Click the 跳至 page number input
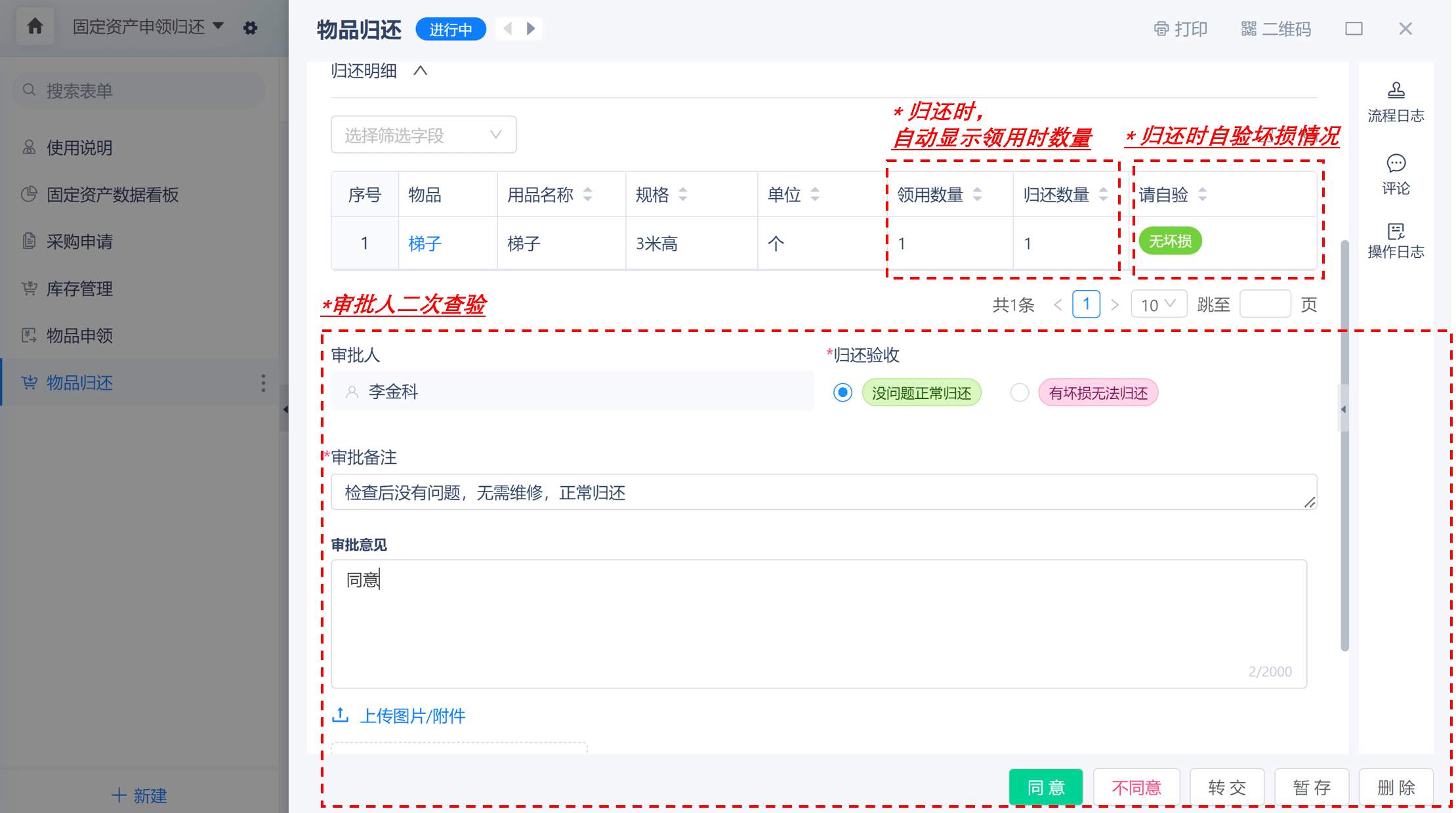 coord(1264,304)
